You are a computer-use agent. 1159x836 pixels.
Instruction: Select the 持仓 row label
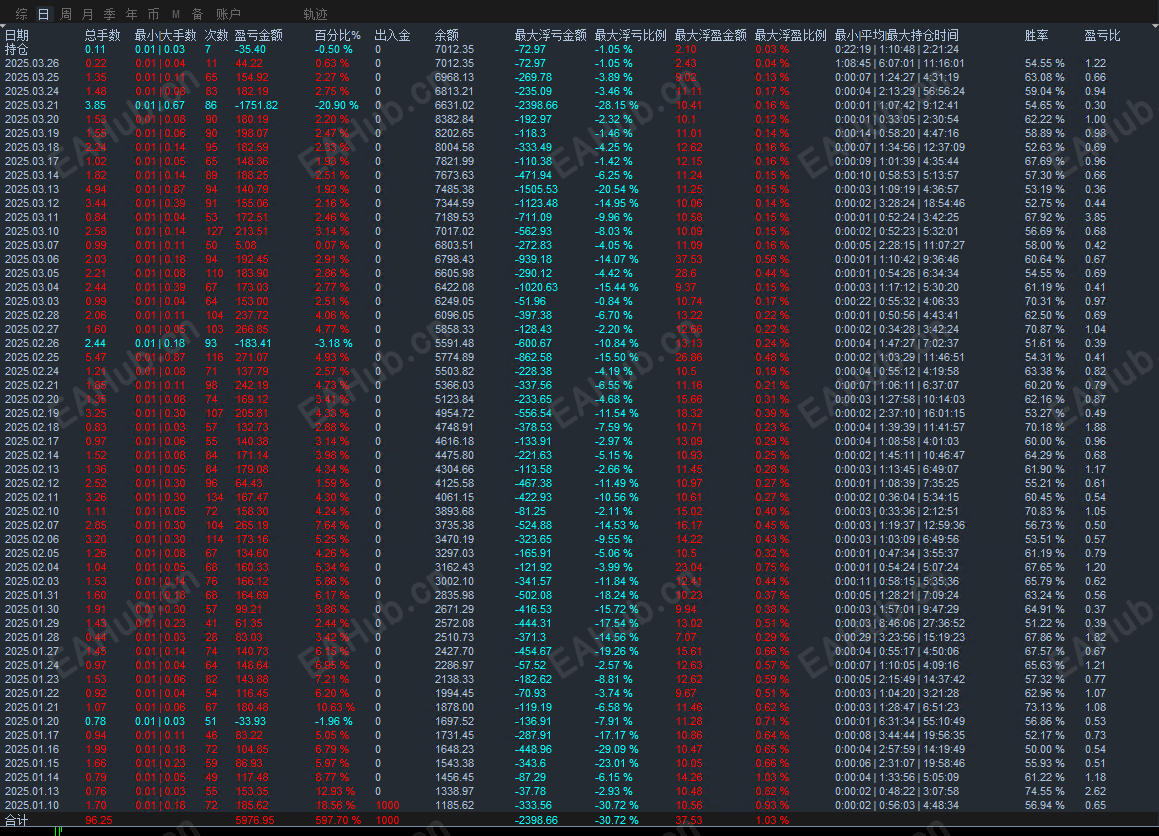click(x=16, y=49)
